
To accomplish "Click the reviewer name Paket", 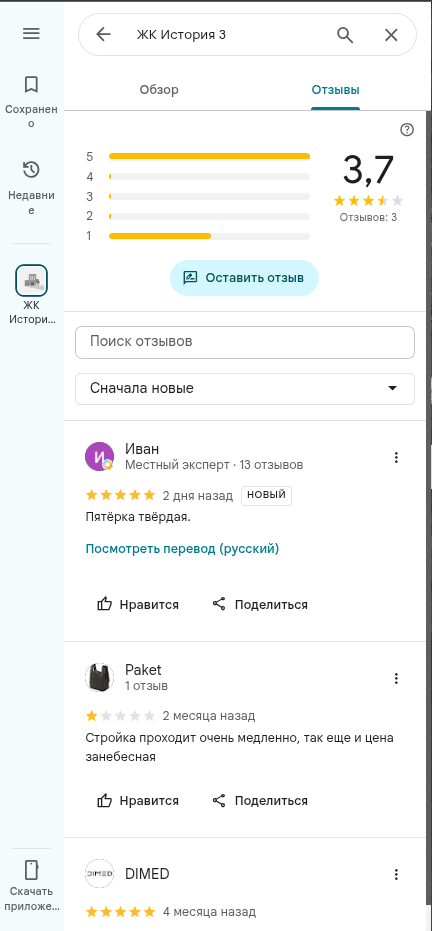I will tap(143, 670).
